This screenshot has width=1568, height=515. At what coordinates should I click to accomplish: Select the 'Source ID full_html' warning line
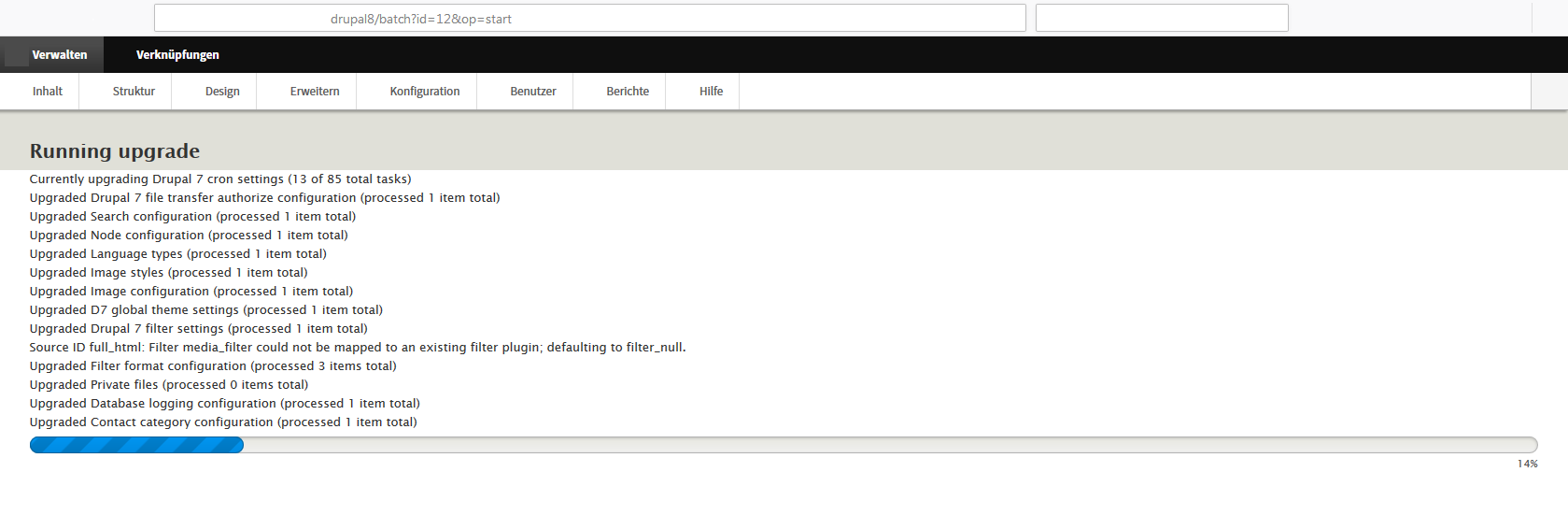point(358,348)
